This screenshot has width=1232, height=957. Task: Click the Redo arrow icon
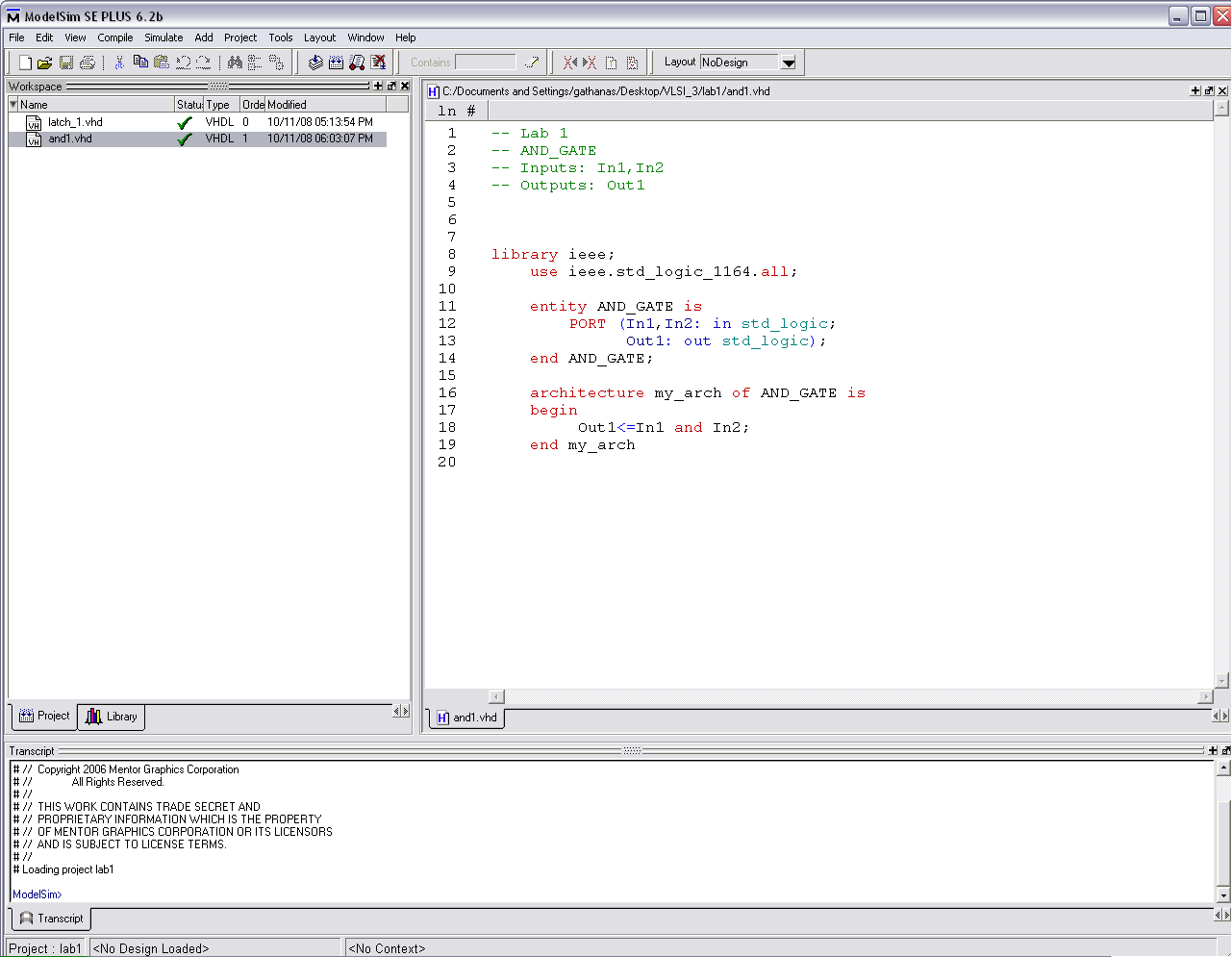(203, 63)
